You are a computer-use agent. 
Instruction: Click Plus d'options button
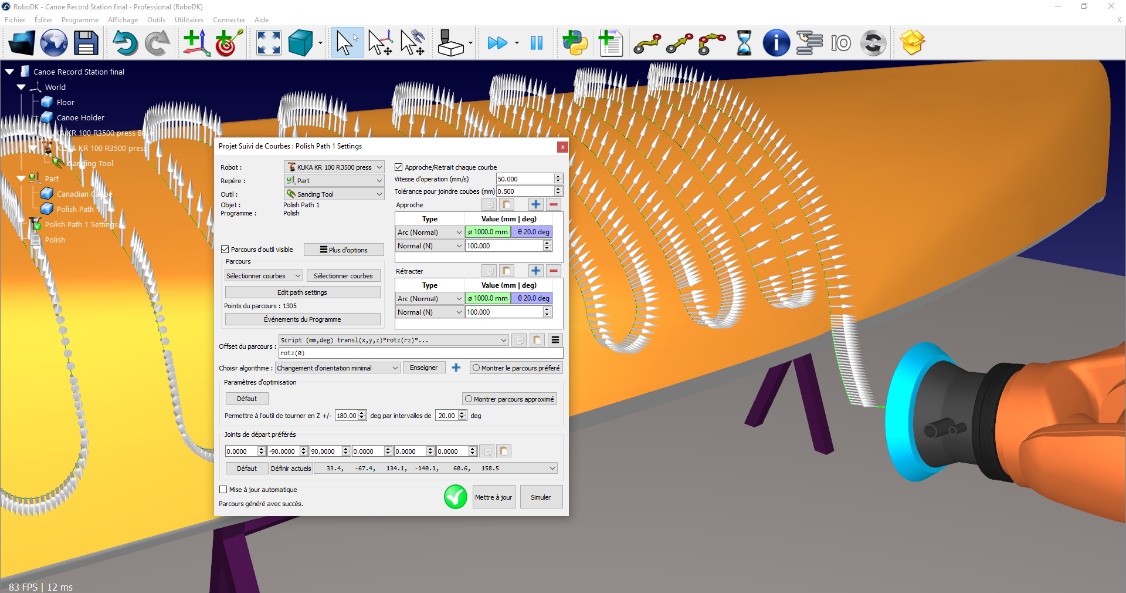click(343, 250)
